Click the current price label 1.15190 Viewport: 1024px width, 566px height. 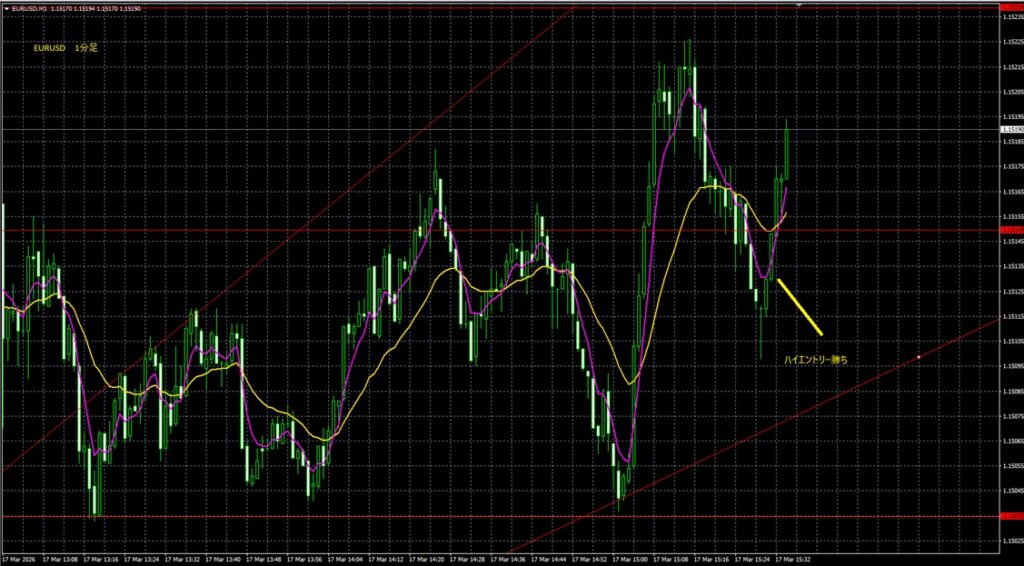(x=1010, y=129)
